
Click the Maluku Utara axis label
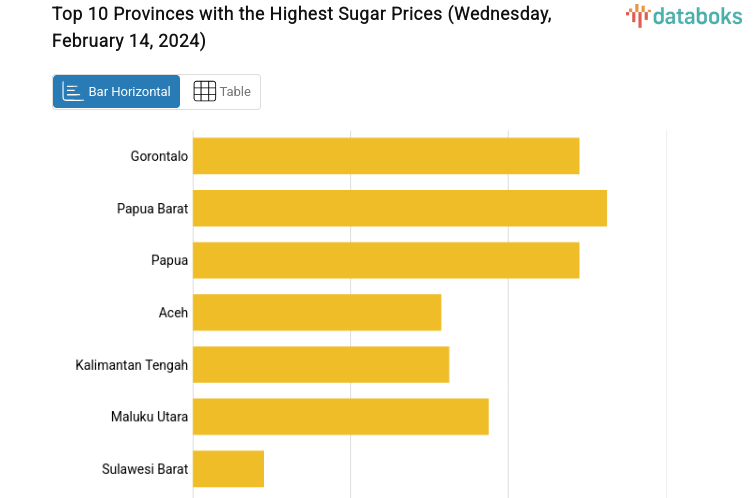click(149, 416)
